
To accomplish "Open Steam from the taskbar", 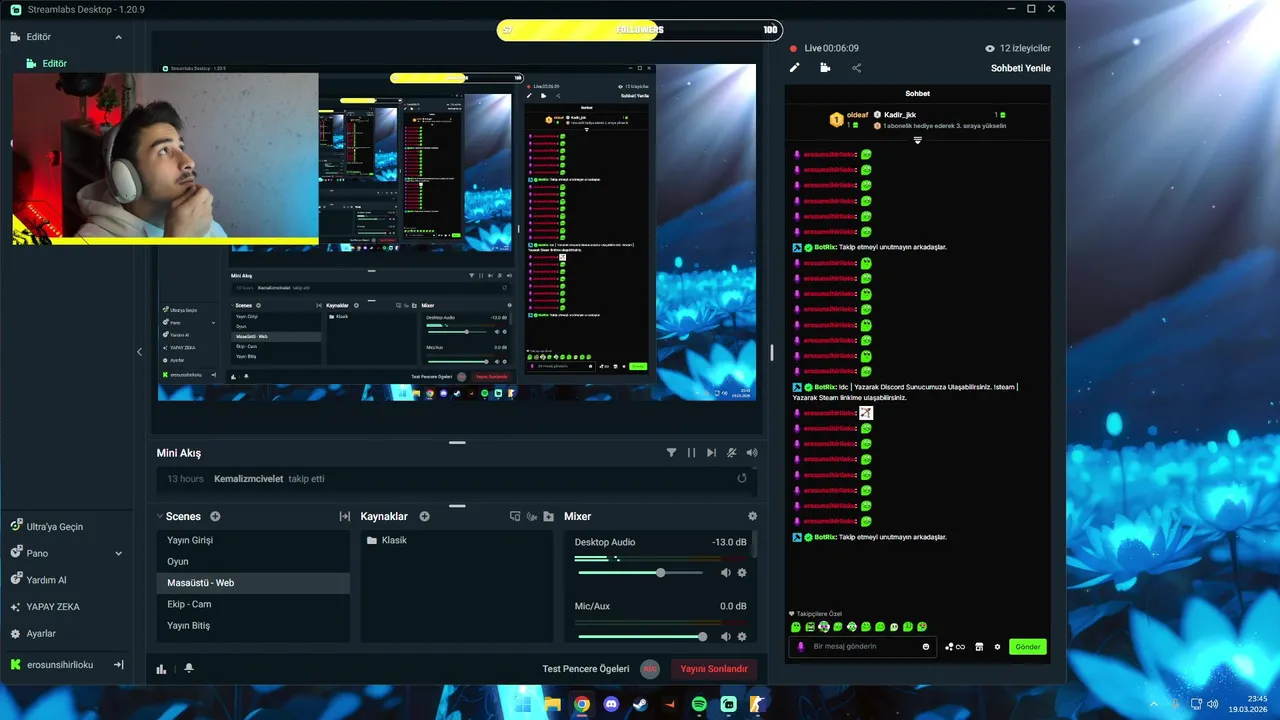I will [x=640, y=704].
